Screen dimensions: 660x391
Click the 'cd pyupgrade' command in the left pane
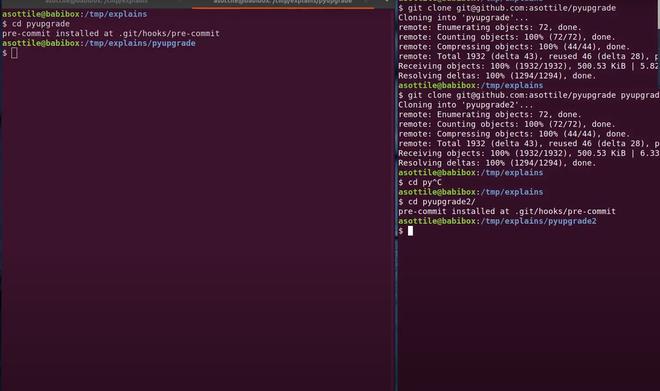41,24
